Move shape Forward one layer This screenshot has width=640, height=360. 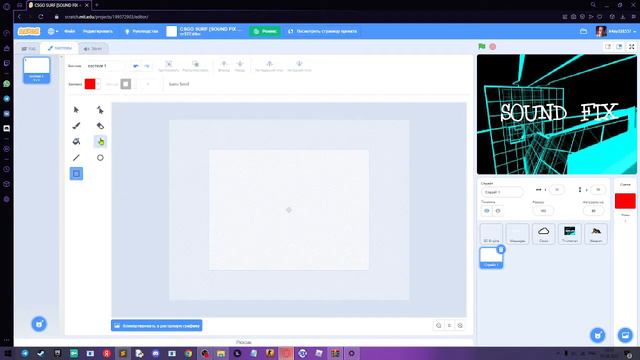[x=224, y=65]
